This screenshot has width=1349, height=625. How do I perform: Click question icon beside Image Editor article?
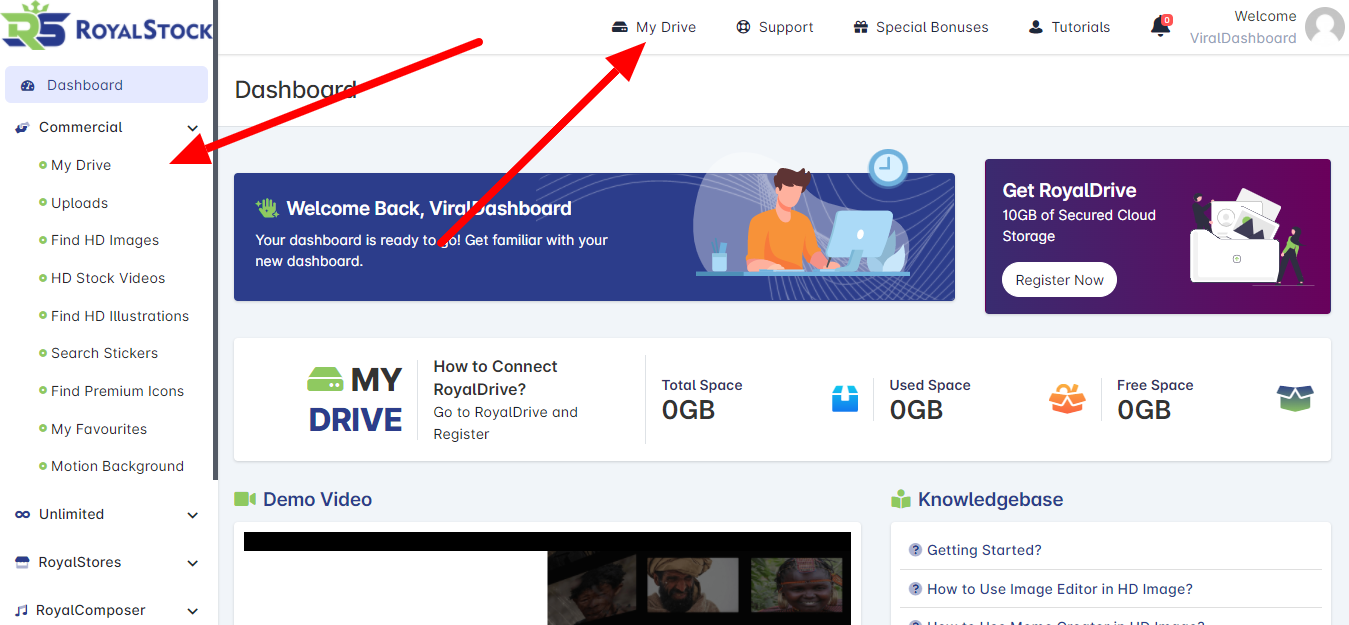point(915,589)
